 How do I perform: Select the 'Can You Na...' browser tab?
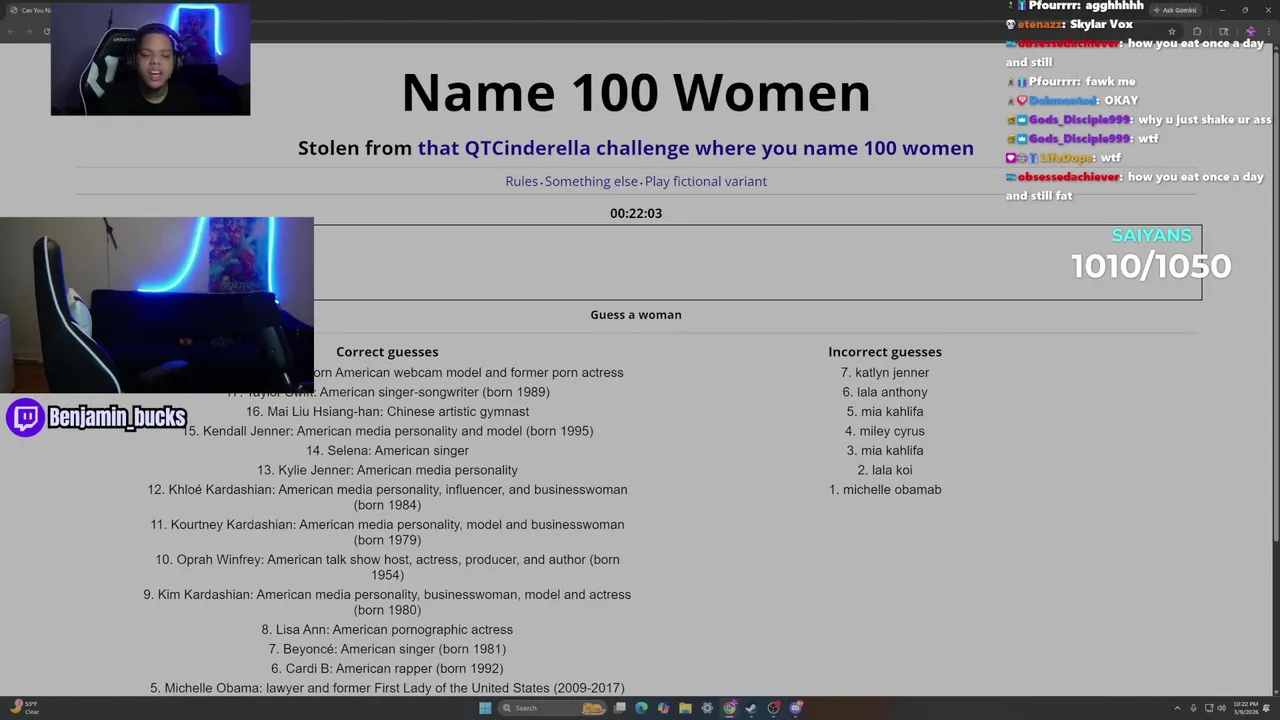click(x=30, y=10)
